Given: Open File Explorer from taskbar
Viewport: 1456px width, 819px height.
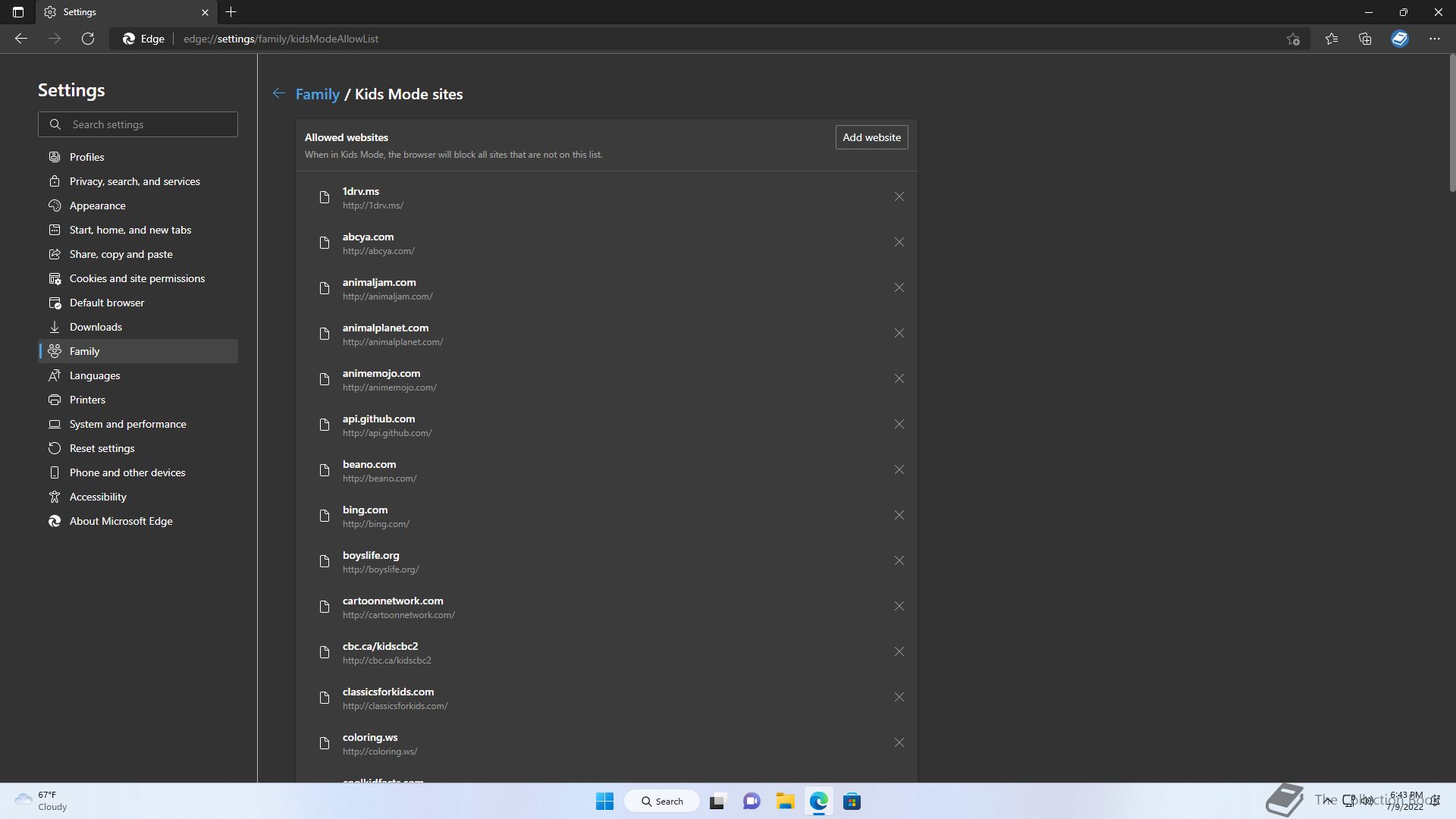Looking at the screenshot, I should click(785, 801).
